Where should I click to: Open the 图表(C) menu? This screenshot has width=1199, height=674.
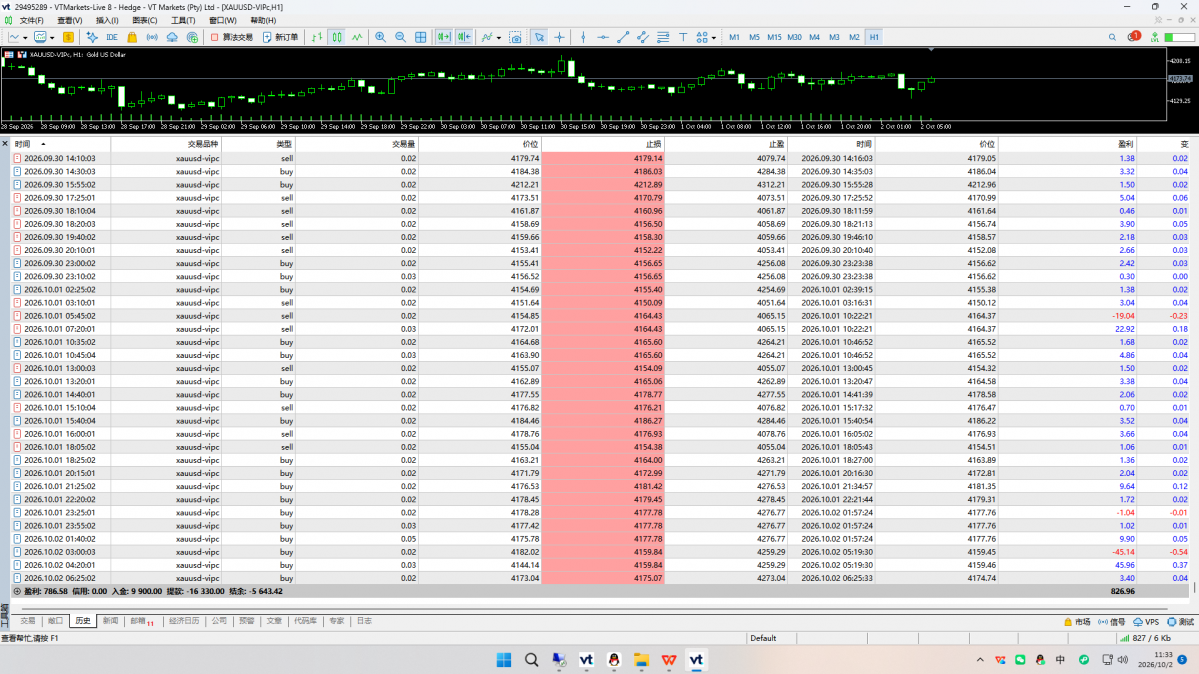pos(145,21)
